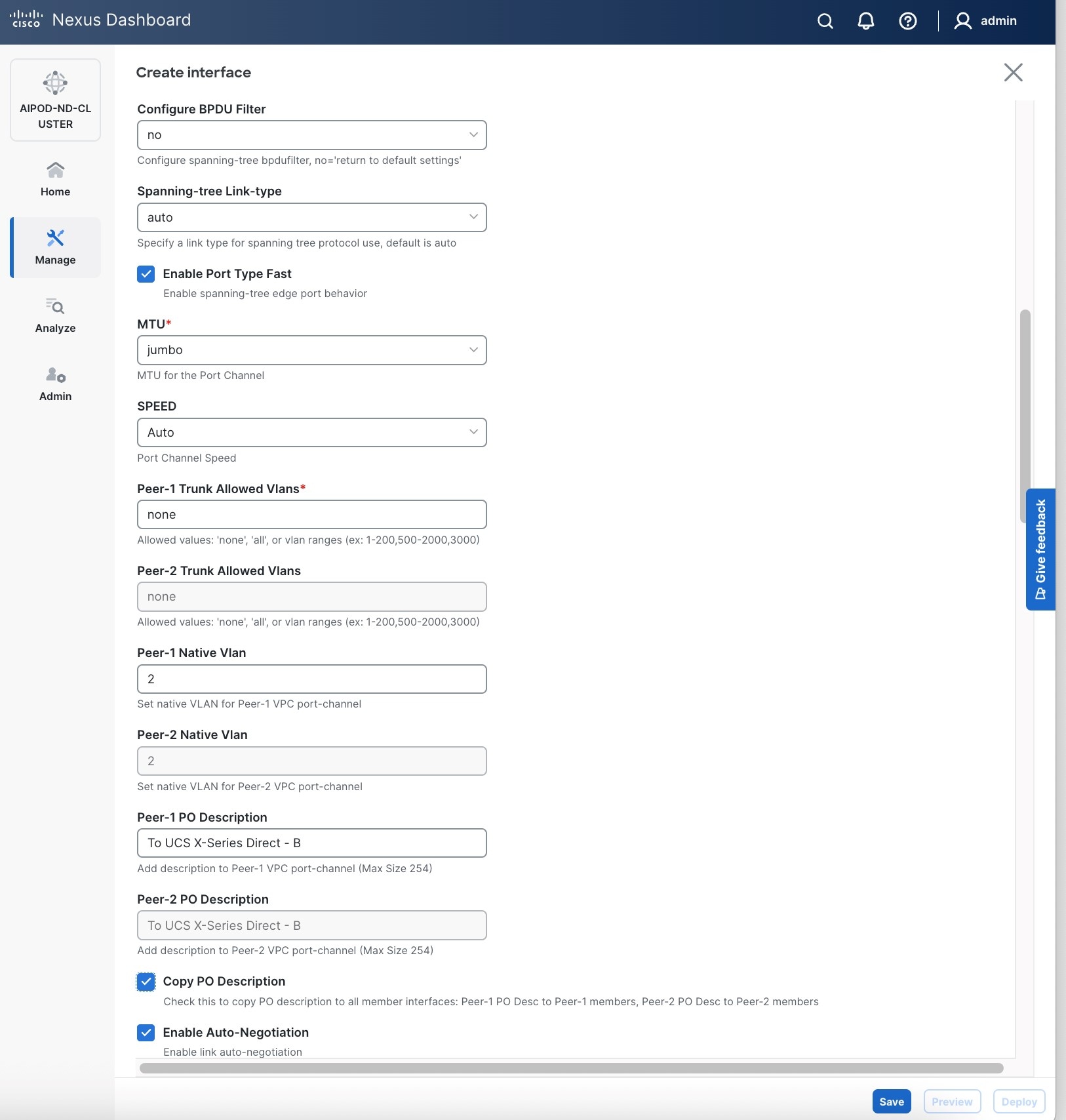
Task: Edit the Peer-1 Trunk Allowed Vlans field
Action: (x=311, y=514)
